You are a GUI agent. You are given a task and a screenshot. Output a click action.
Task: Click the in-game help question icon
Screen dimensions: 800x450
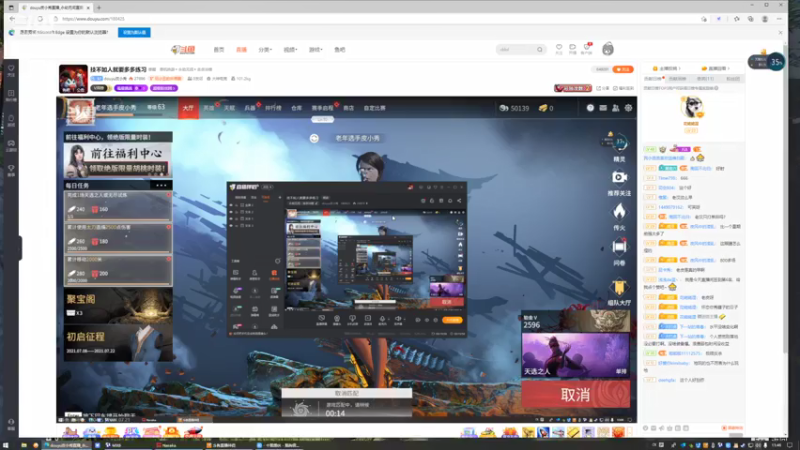pyautogui.click(x=590, y=108)
